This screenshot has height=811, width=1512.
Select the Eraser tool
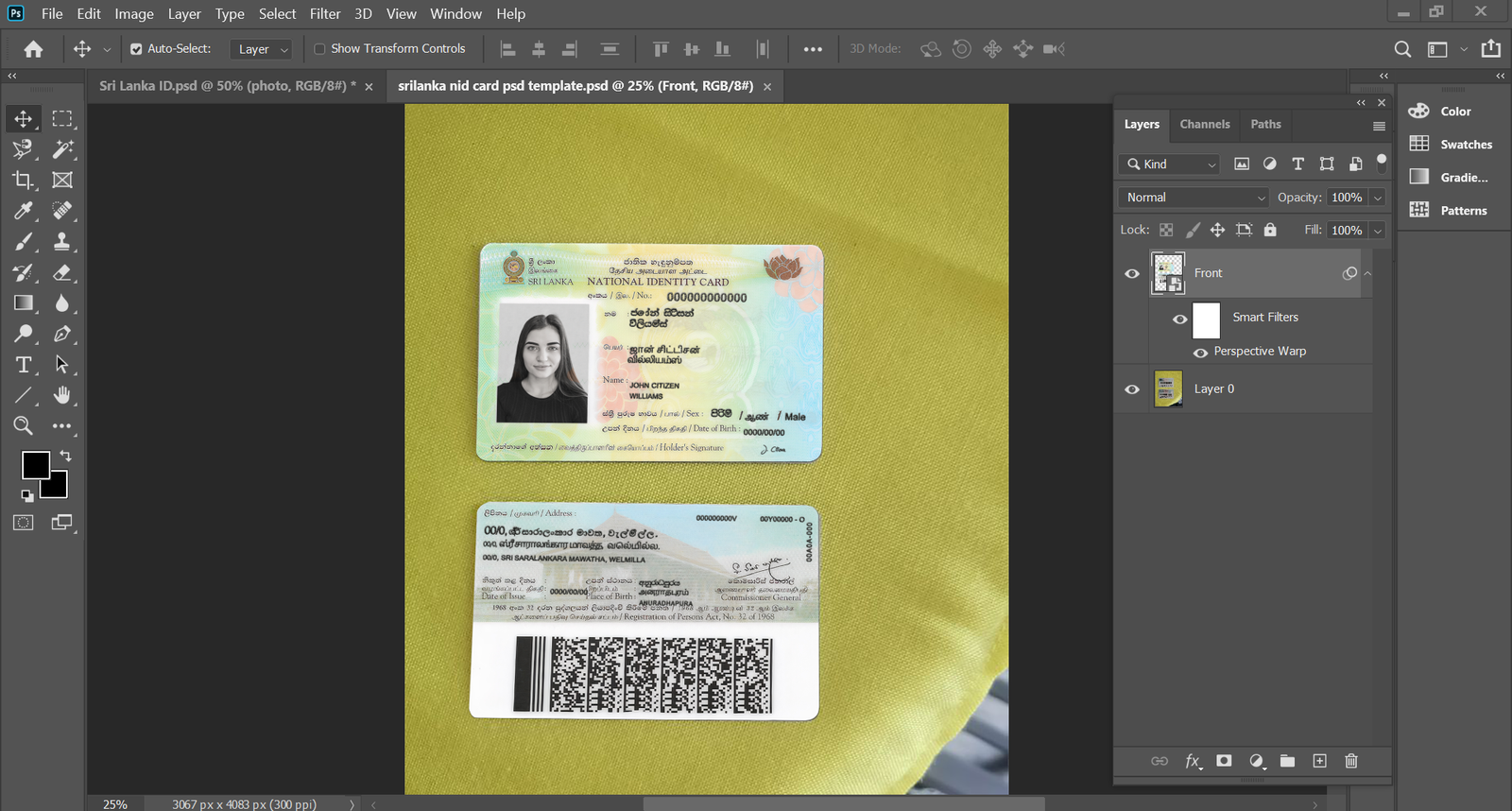(x=62, y=273)
